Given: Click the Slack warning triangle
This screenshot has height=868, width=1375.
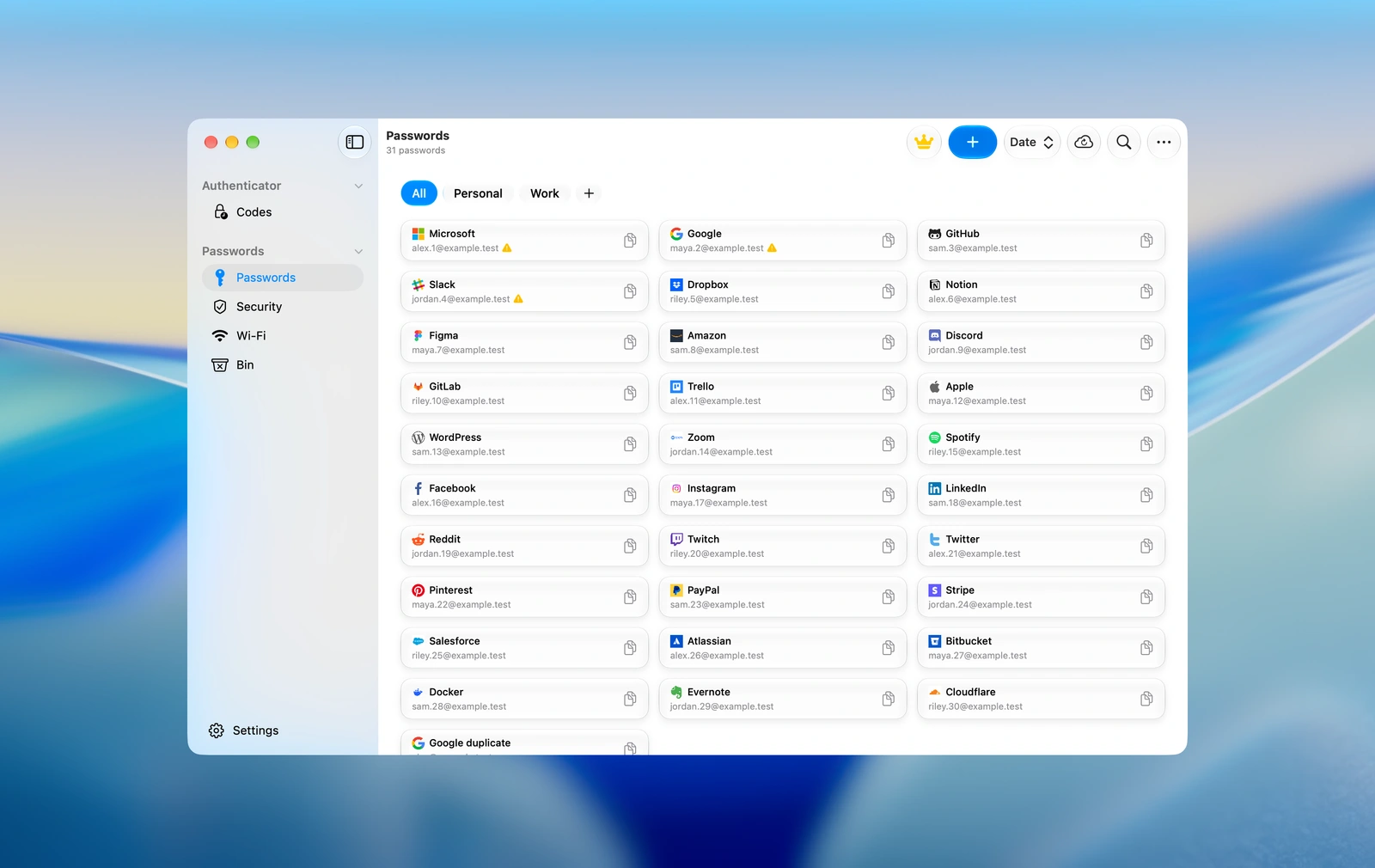Looking at the screenshot, I should [x=518, y=299].
